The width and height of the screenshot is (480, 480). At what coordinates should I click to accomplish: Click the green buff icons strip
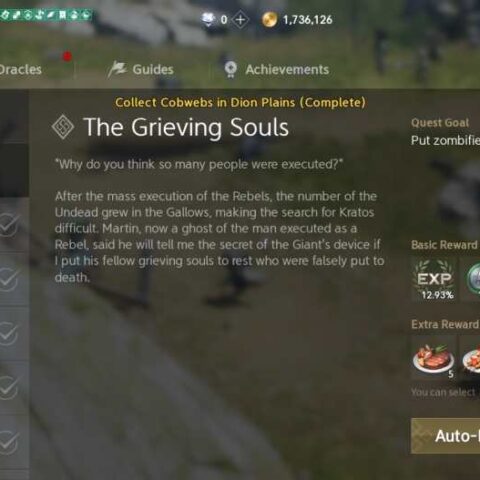point(46,15)
